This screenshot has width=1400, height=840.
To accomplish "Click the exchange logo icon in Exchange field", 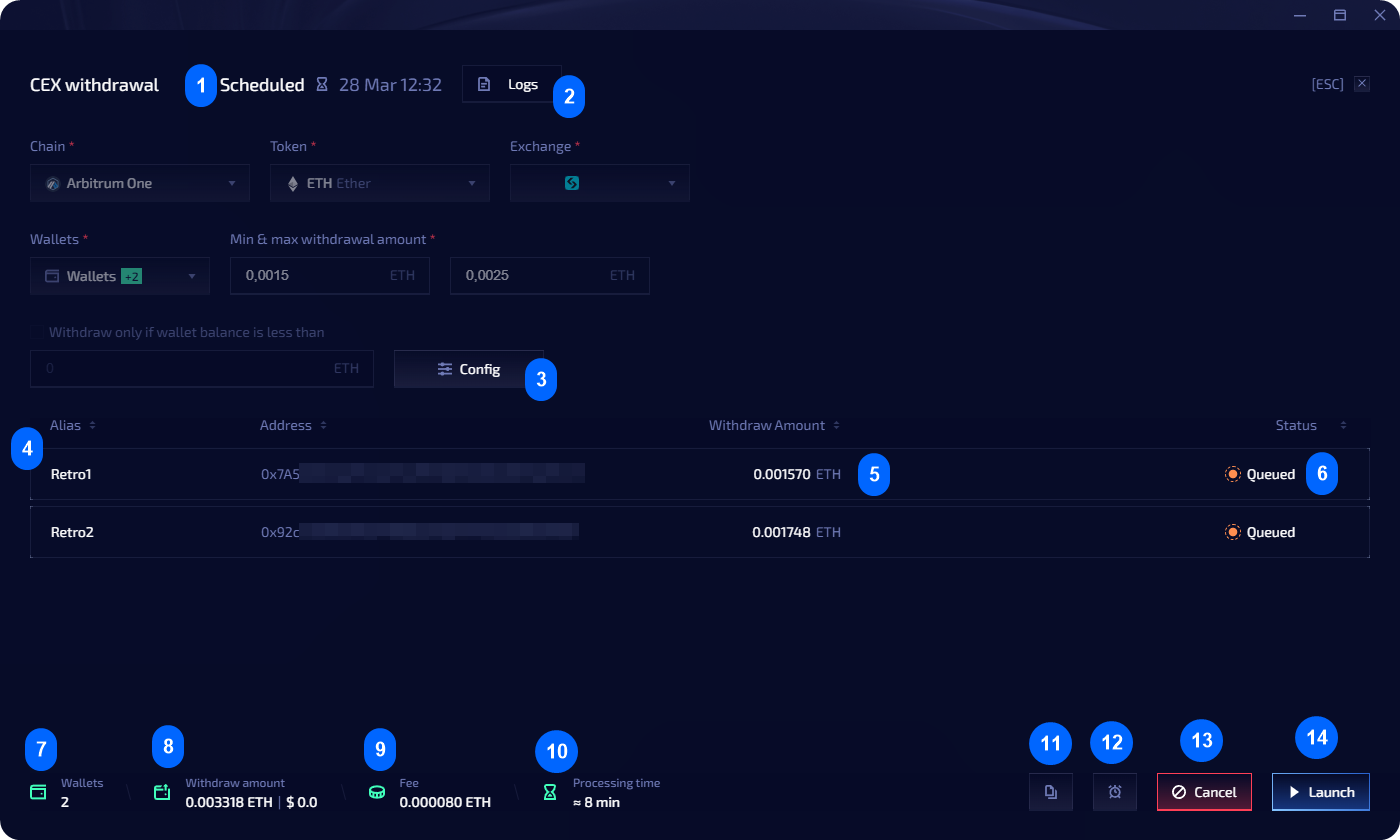I will pos(572,184).
